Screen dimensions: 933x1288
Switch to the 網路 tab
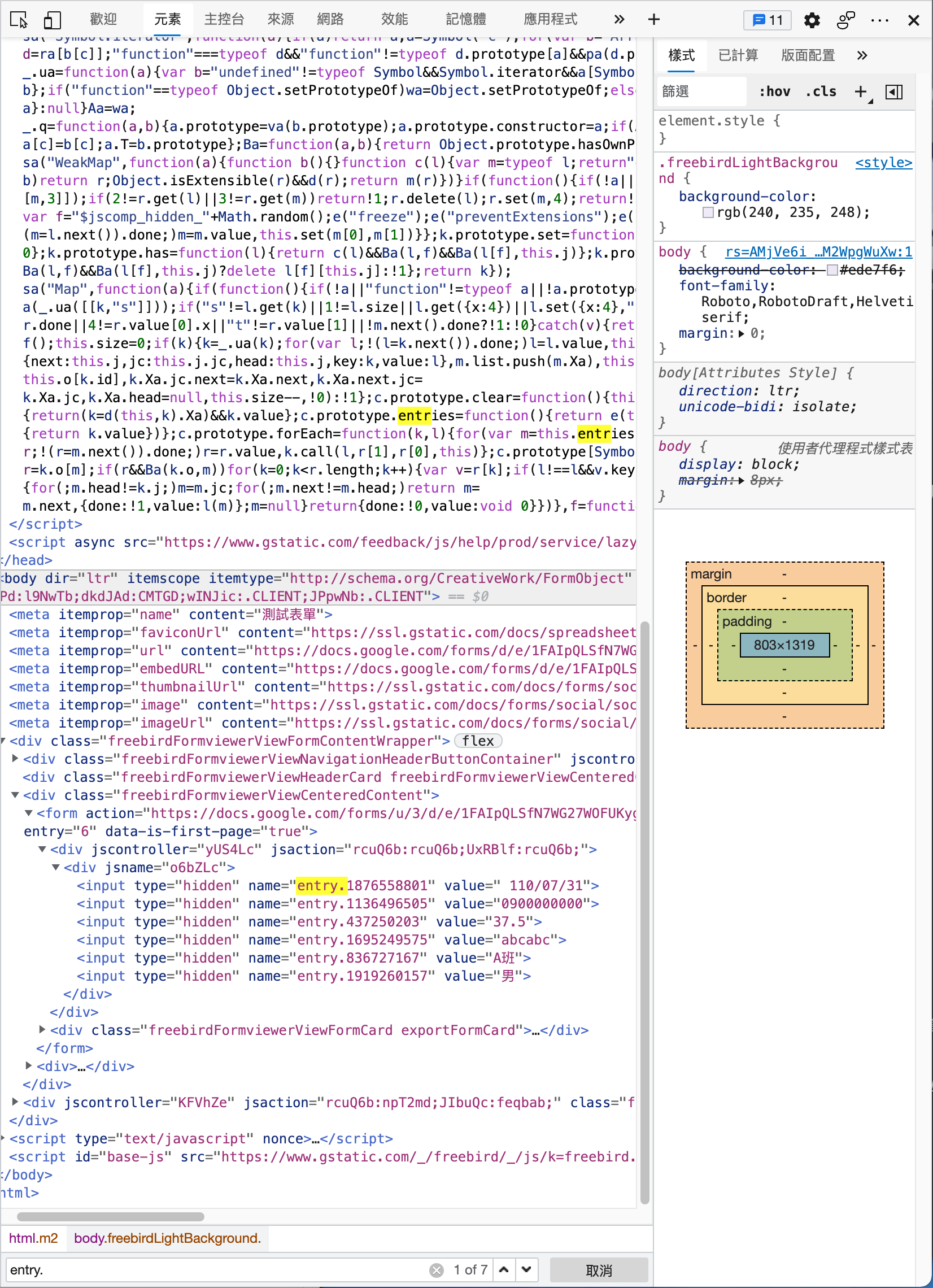pyautogui.click(x=330, y=19)
